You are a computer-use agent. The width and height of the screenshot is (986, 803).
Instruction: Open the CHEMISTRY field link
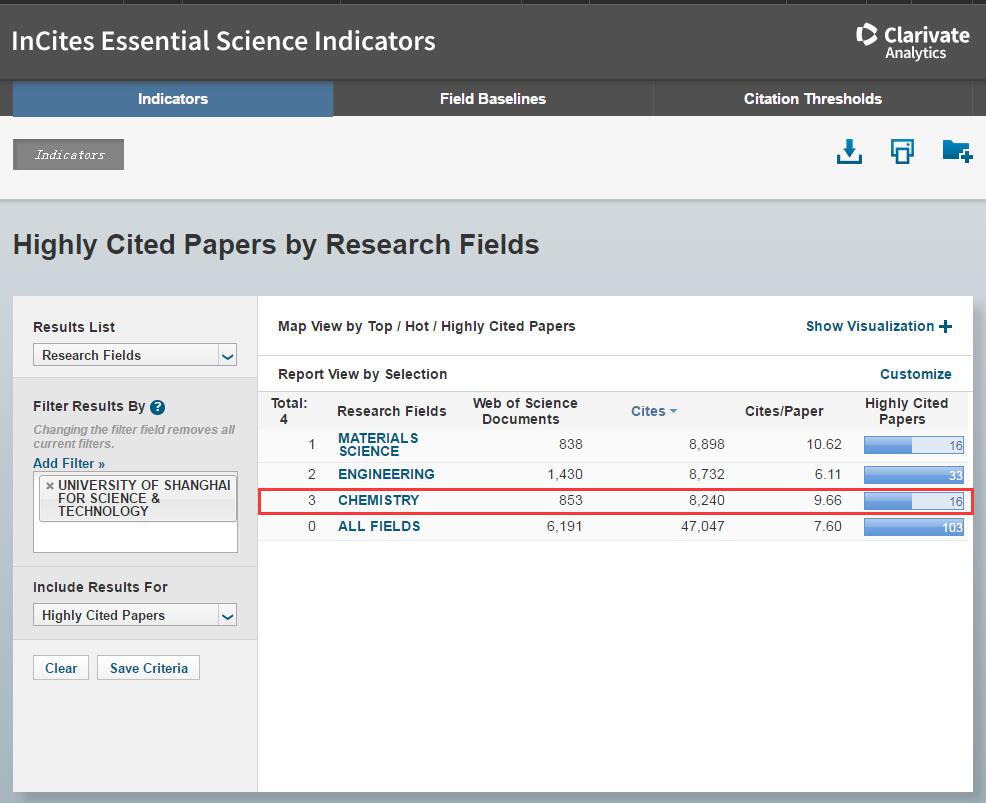(x=379, y=501)
